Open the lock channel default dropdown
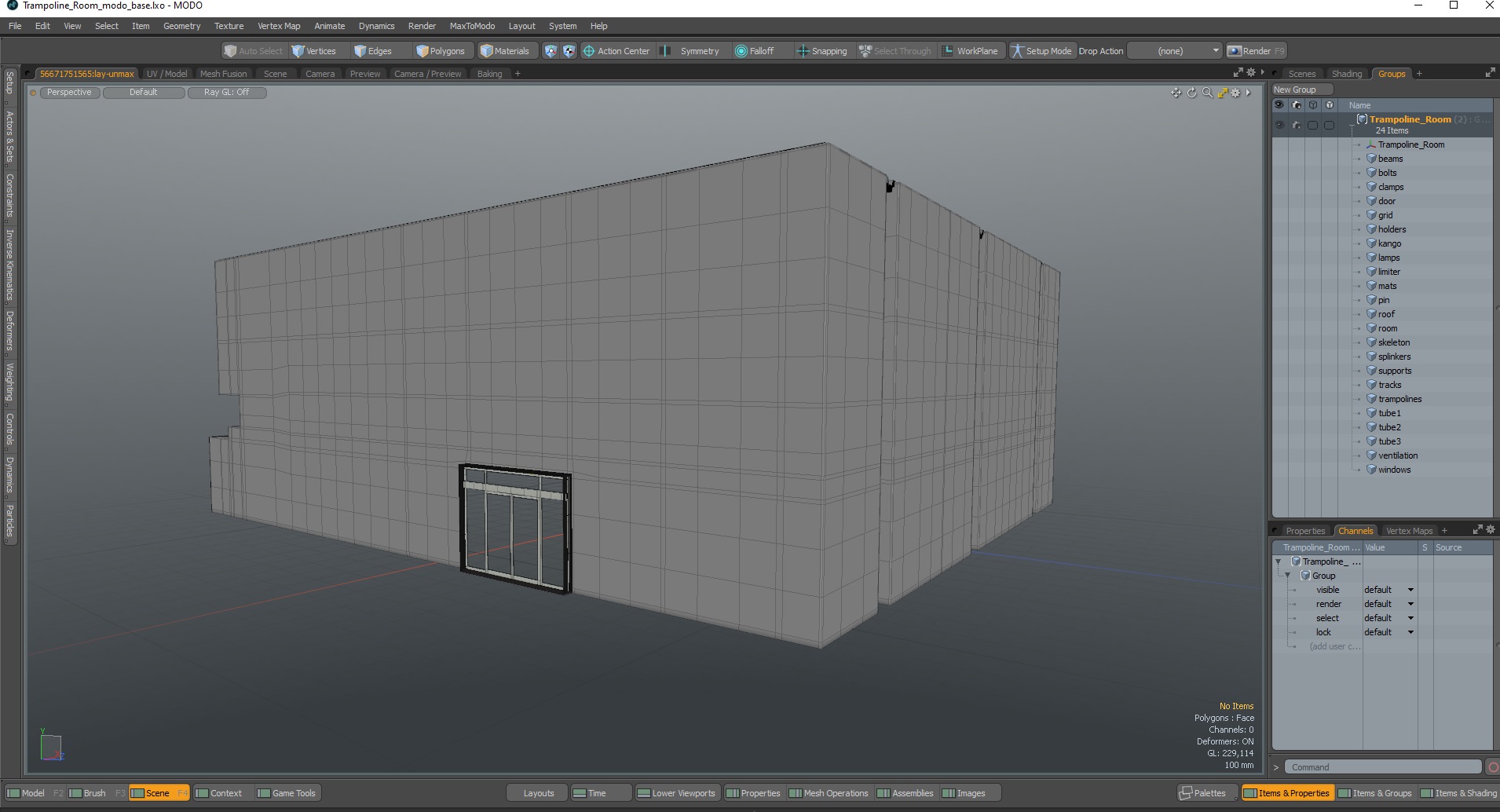The image size is (1500, 812). coord(1388,632)
